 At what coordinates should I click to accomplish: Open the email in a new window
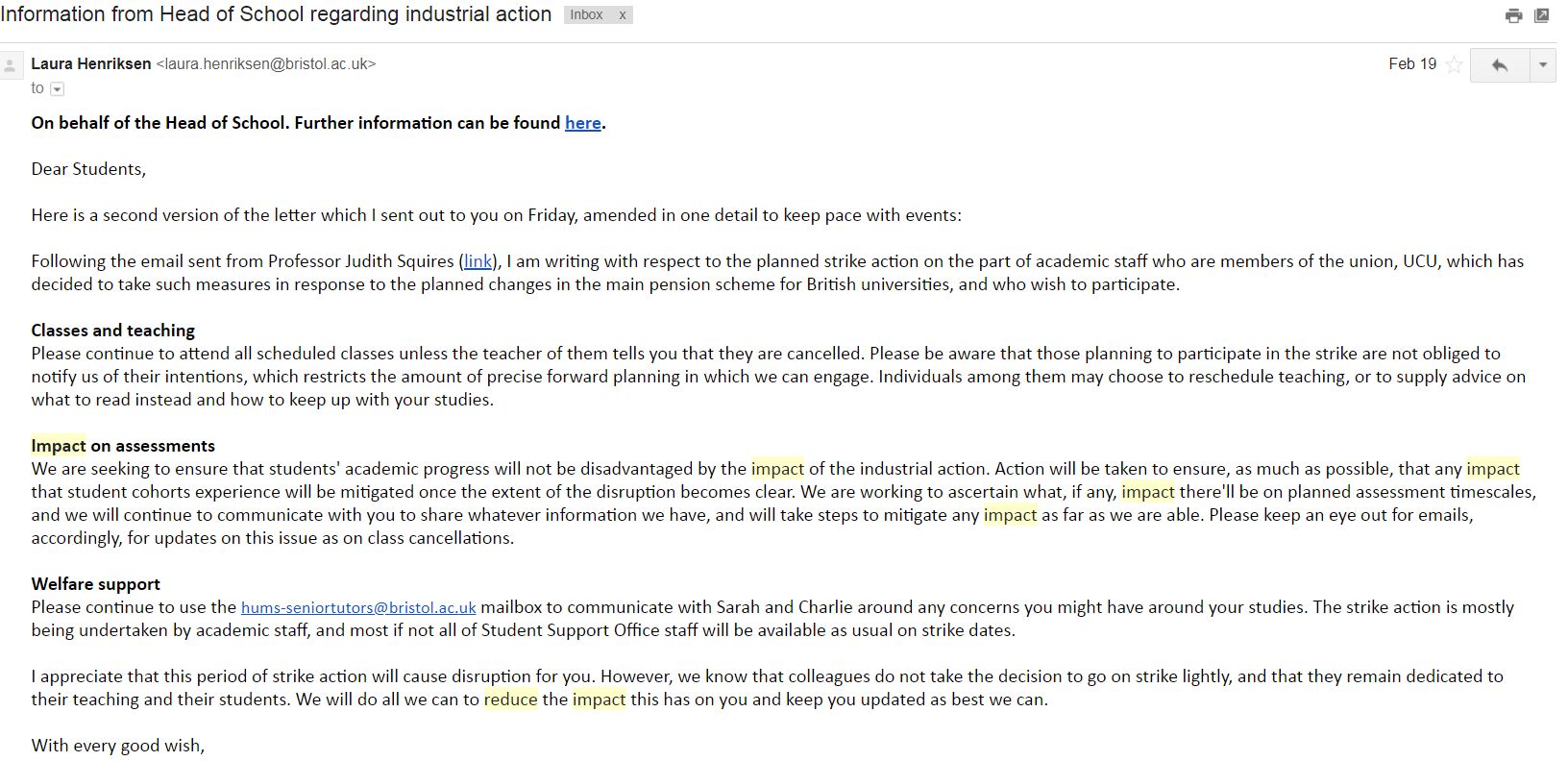1542,15
